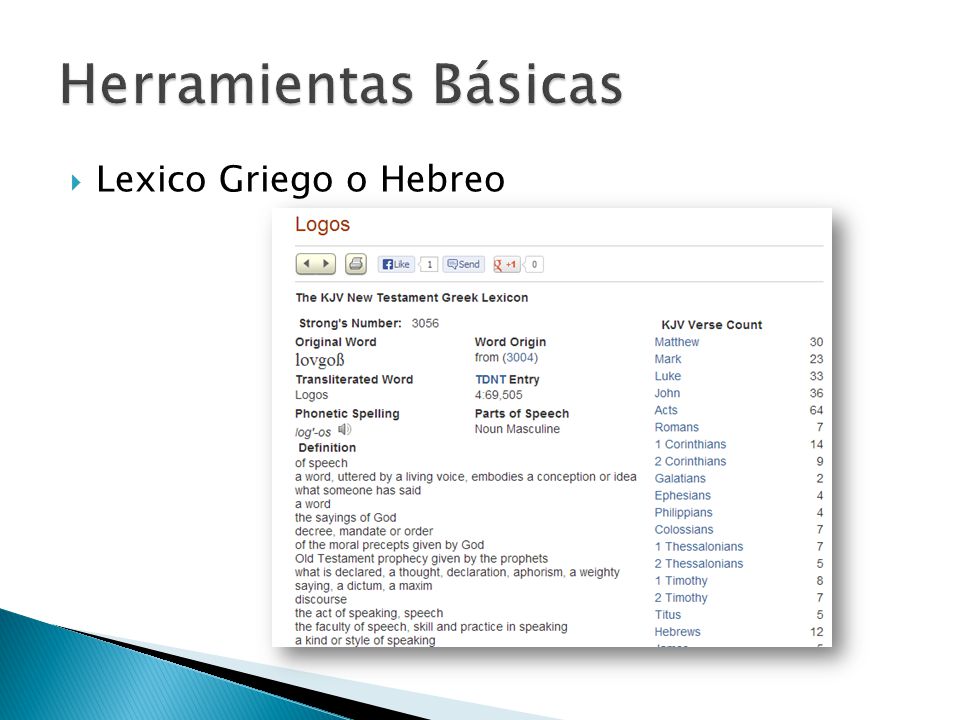960x720 pixels.
Task: Click the transliterated word Logos
Action: 311,396
